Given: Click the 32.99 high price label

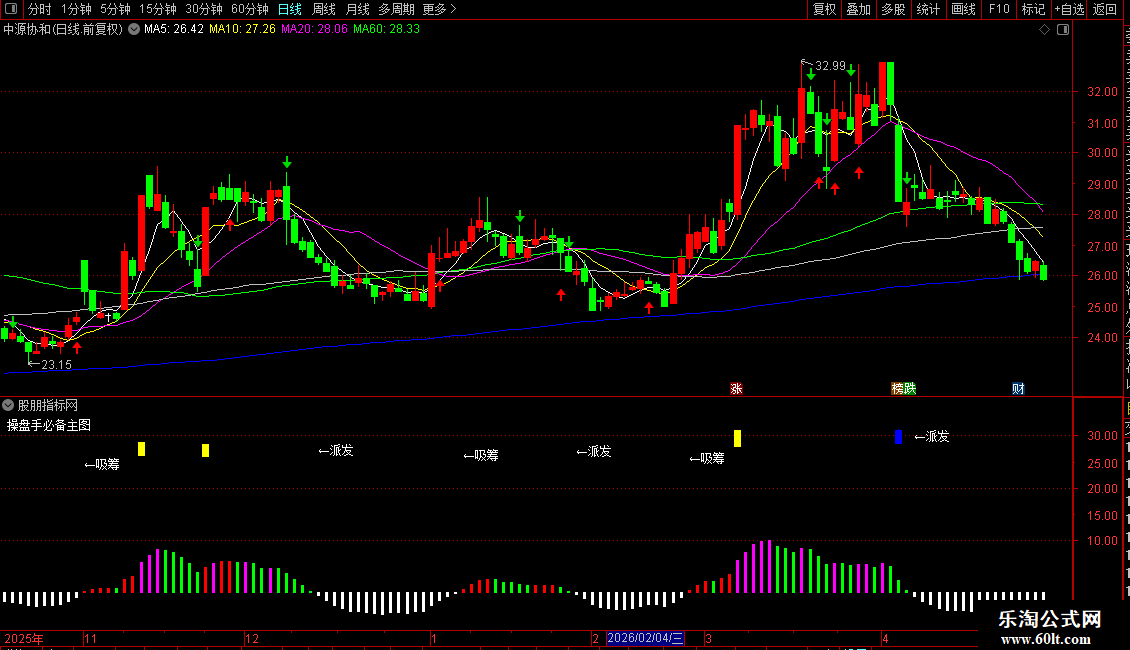Looking at the screenshot, I should point(830,66).
